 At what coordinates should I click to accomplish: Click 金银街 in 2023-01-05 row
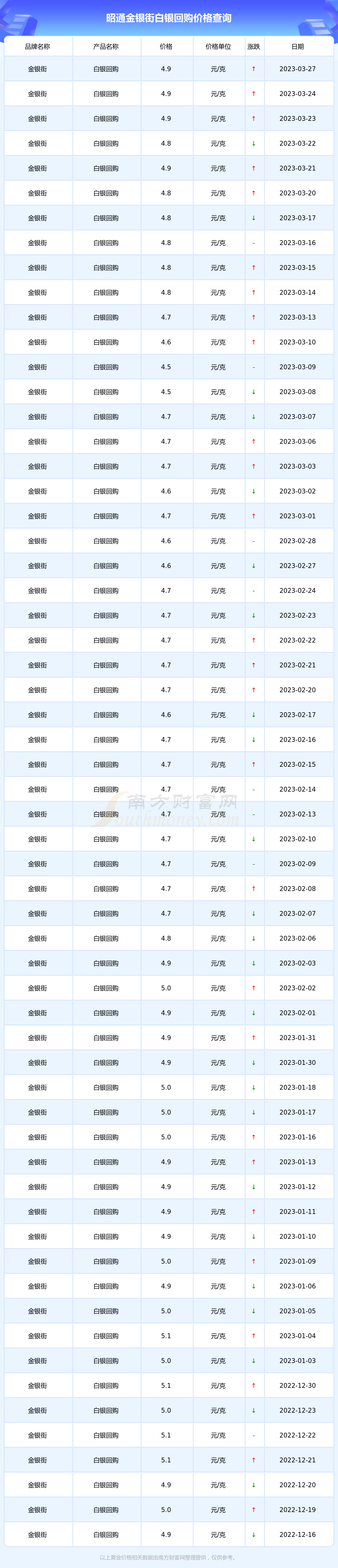coord(38,1311)
